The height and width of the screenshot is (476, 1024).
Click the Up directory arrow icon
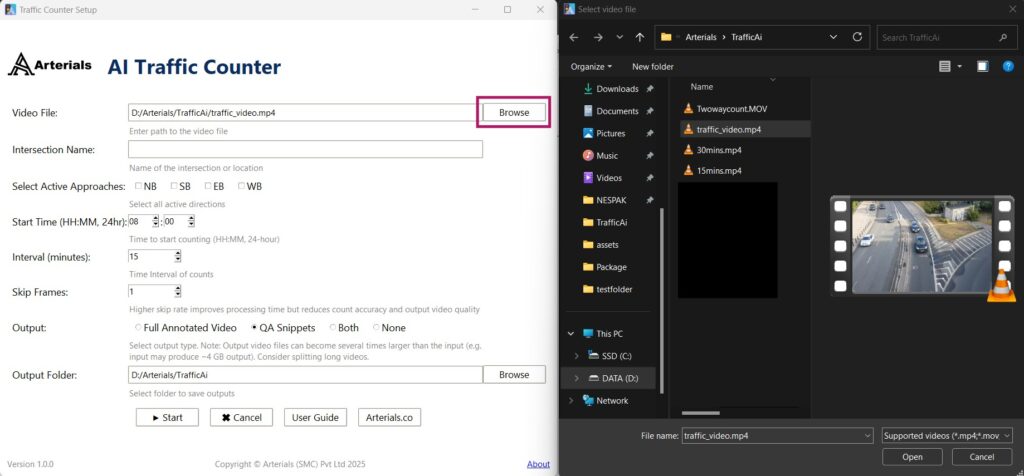(640, 37)
